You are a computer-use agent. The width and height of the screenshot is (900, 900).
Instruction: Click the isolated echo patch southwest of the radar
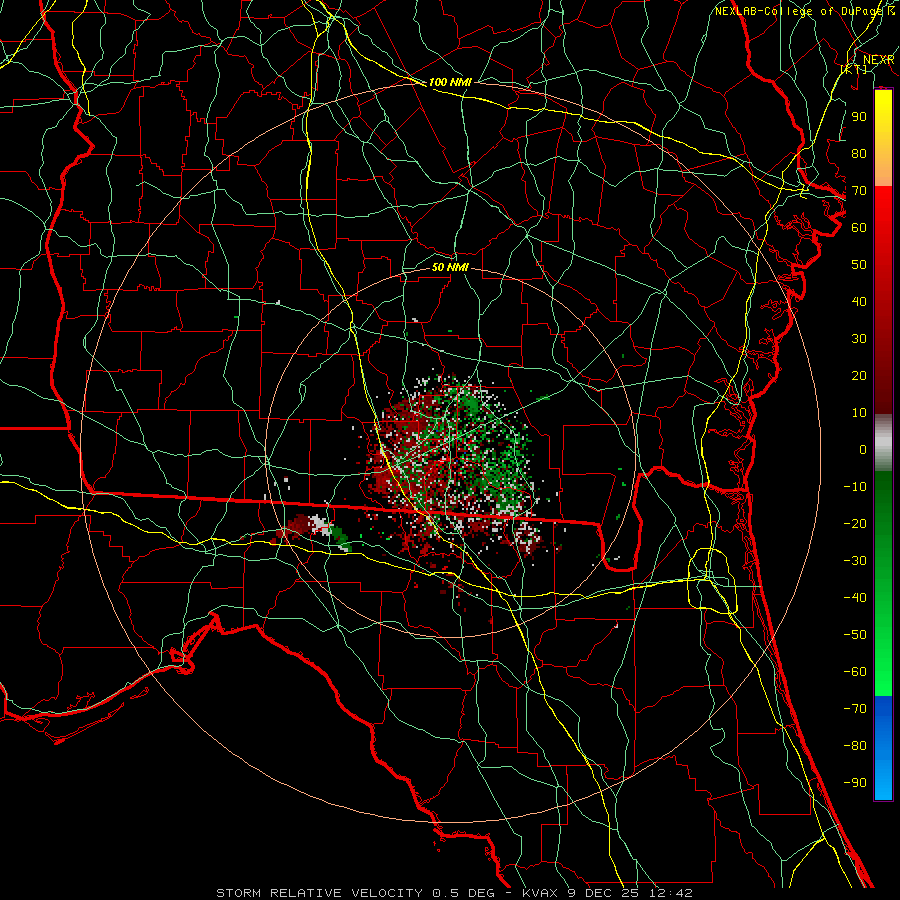[x=313, y=531]
